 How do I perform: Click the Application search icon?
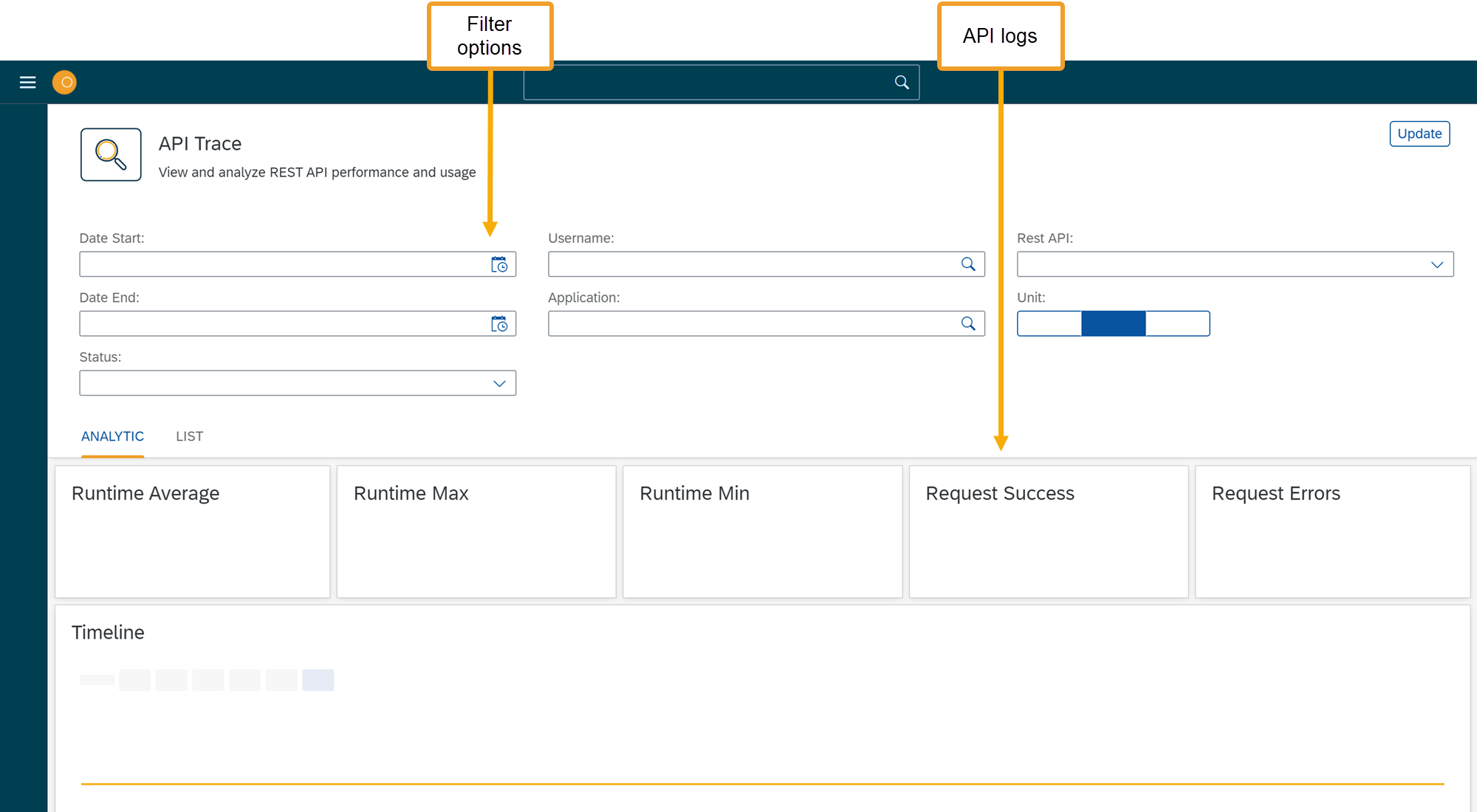point(967,323)
